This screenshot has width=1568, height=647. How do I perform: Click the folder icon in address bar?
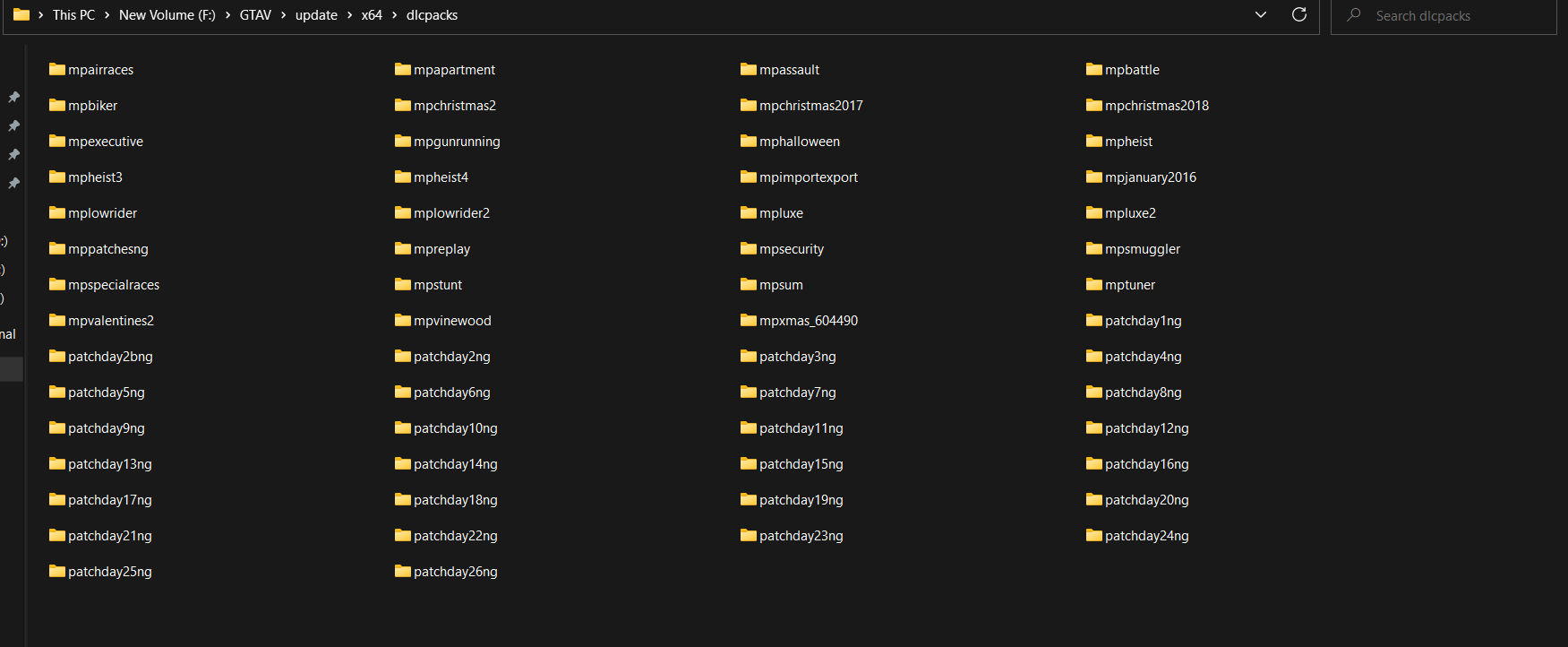21,14
